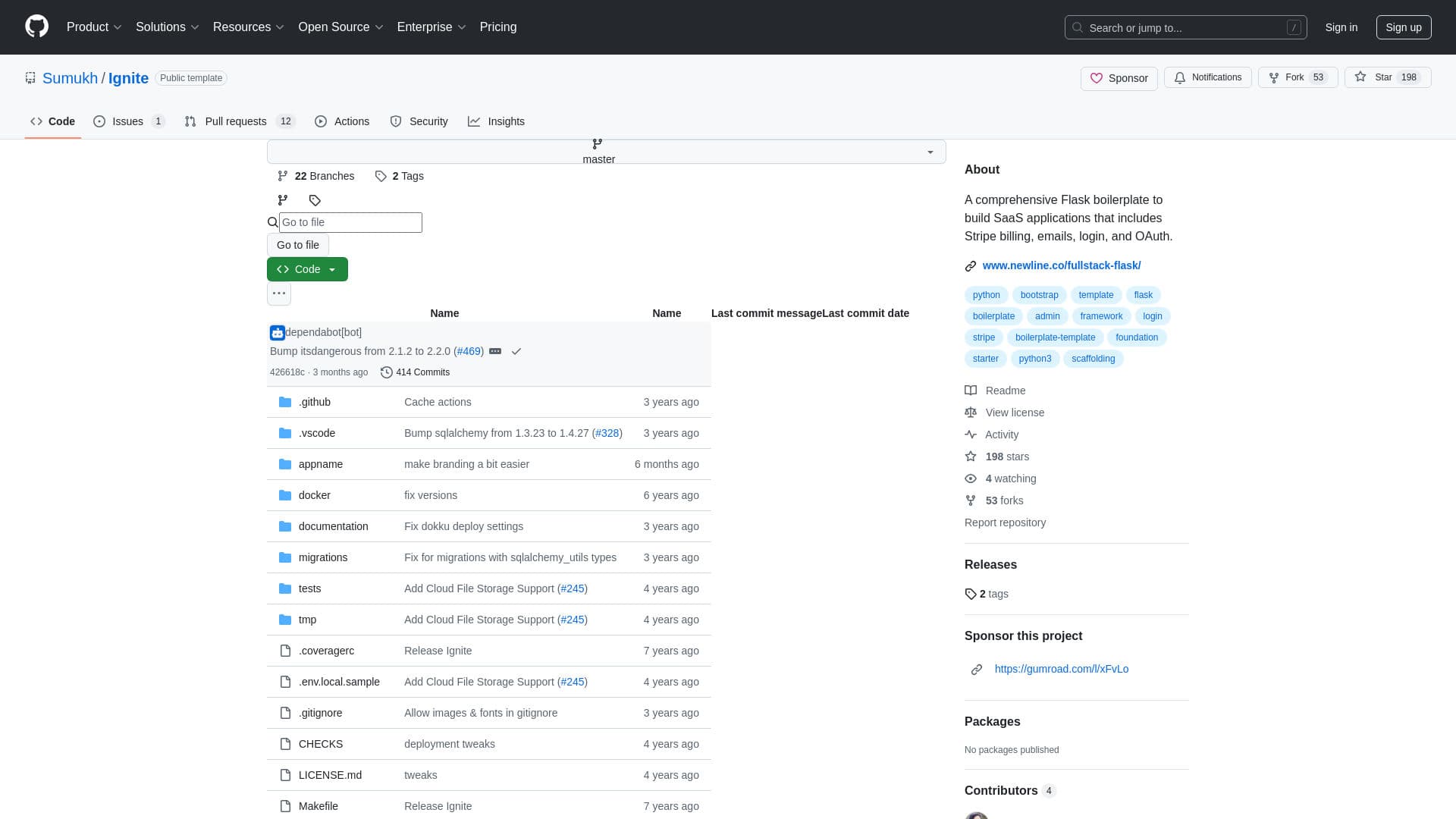Image resolution: width=1456 pixels, height=819 pixels.
Task: Select the boilerplate-template topic tag
Action: pyautogui.click(x=1055, y=337)
